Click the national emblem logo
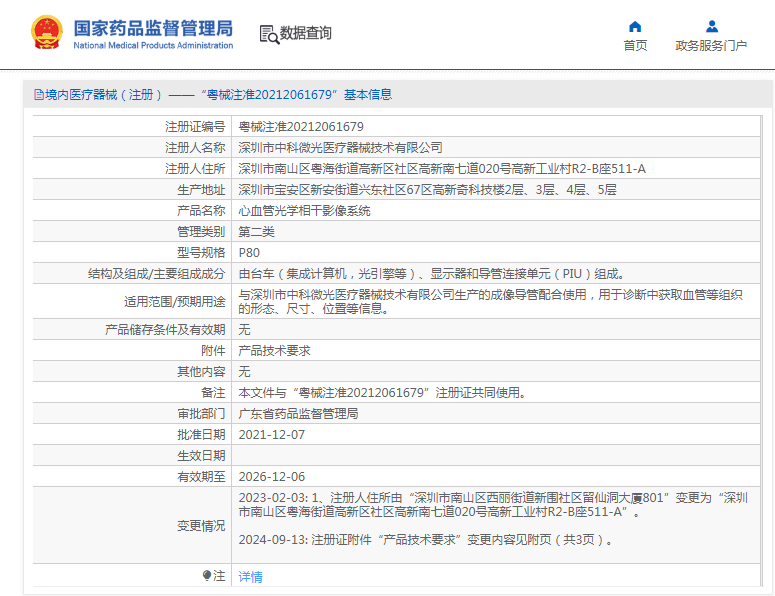Image resolution: width=775 pixels, height=596 pixels. 47,32
